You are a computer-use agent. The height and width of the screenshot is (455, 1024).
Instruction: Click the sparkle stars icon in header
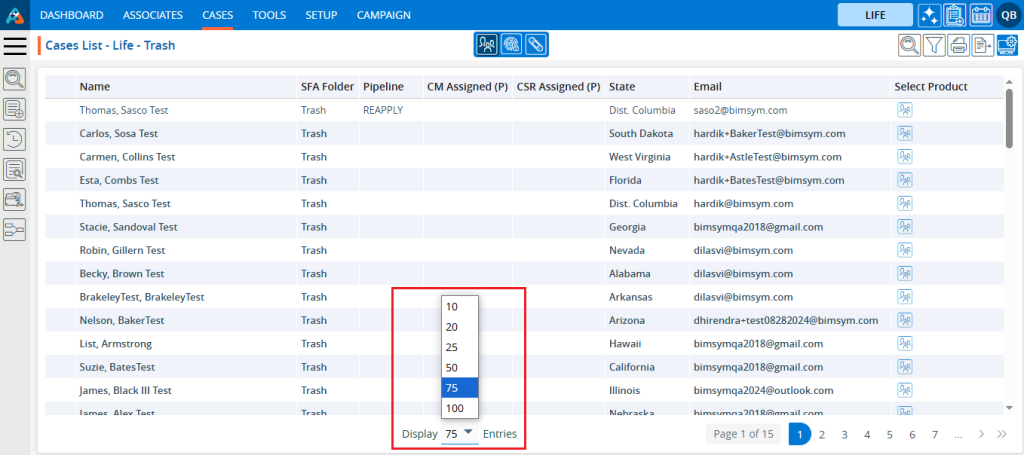[x=929, y=15]
